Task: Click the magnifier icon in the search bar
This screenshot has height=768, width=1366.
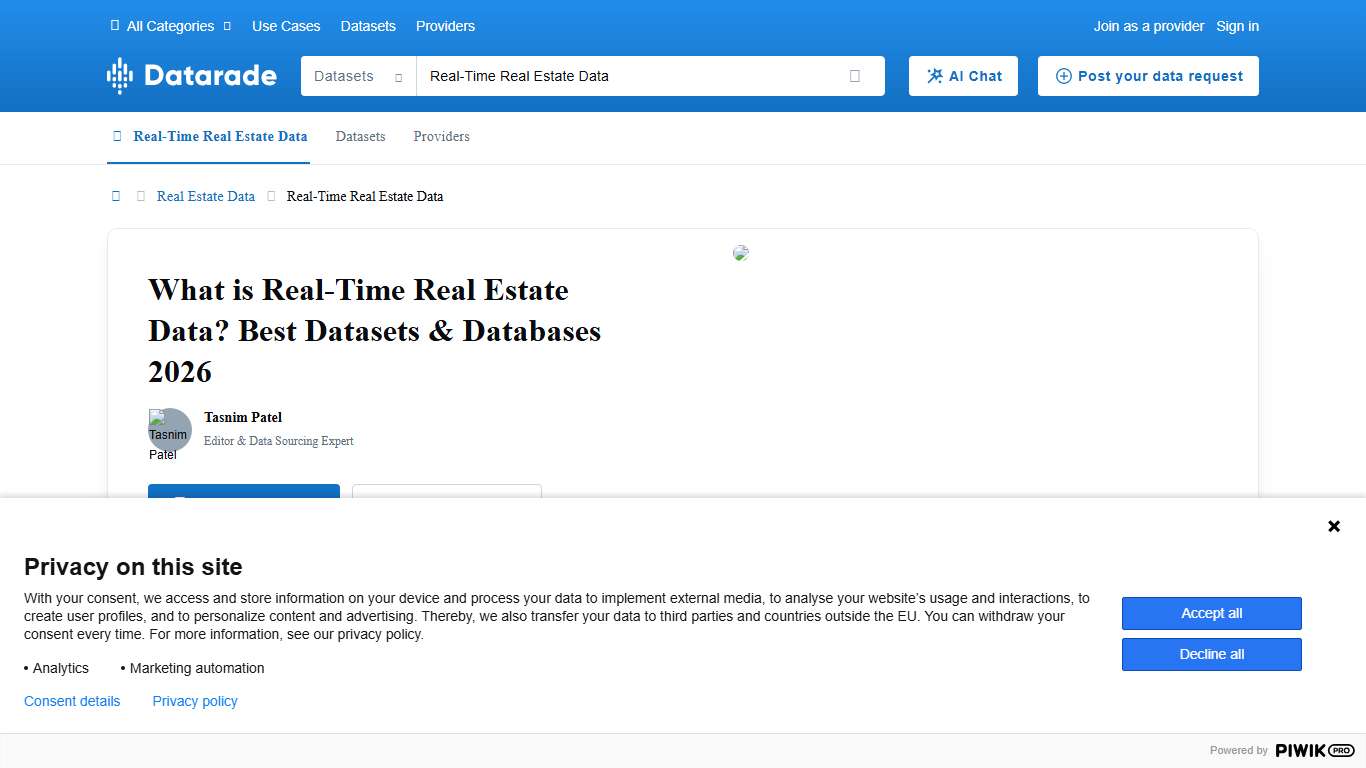Action: click(x=855, y=75)
